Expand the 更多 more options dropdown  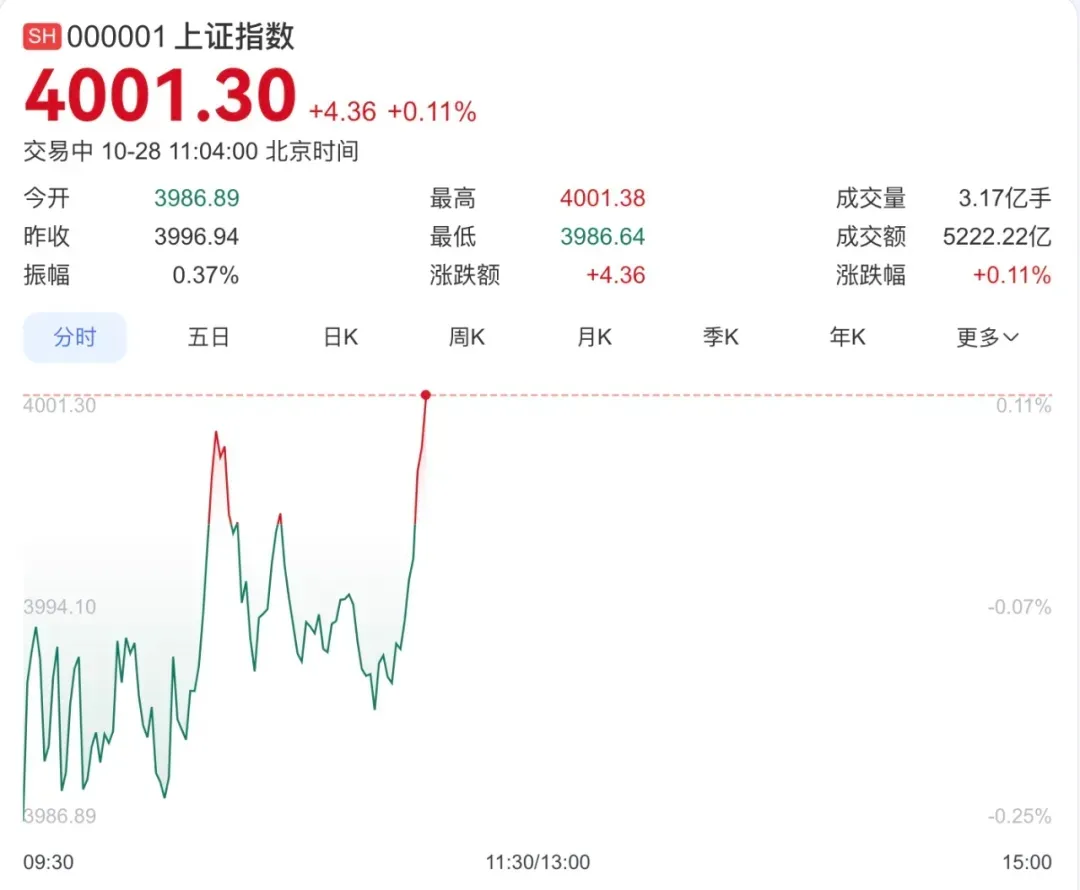pyautogui.click(x=987, y=338)
